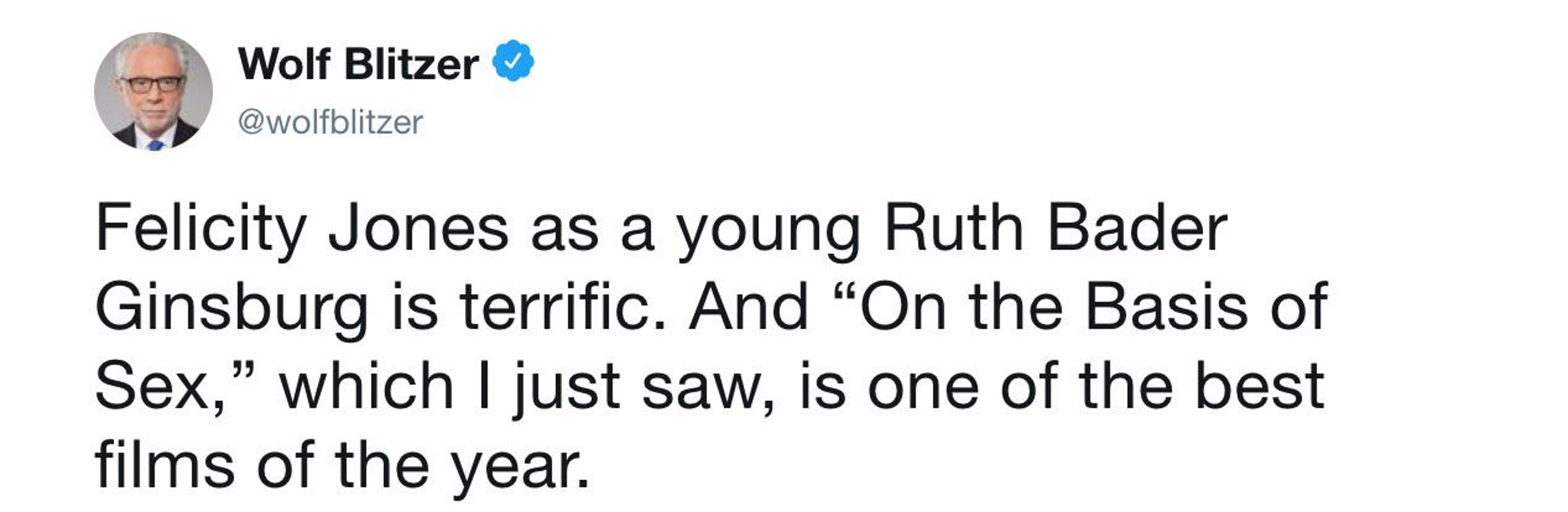The image size is (1568, 512).
Task: Click the word "Jones" in the tweet
Action: click(418, 231)
